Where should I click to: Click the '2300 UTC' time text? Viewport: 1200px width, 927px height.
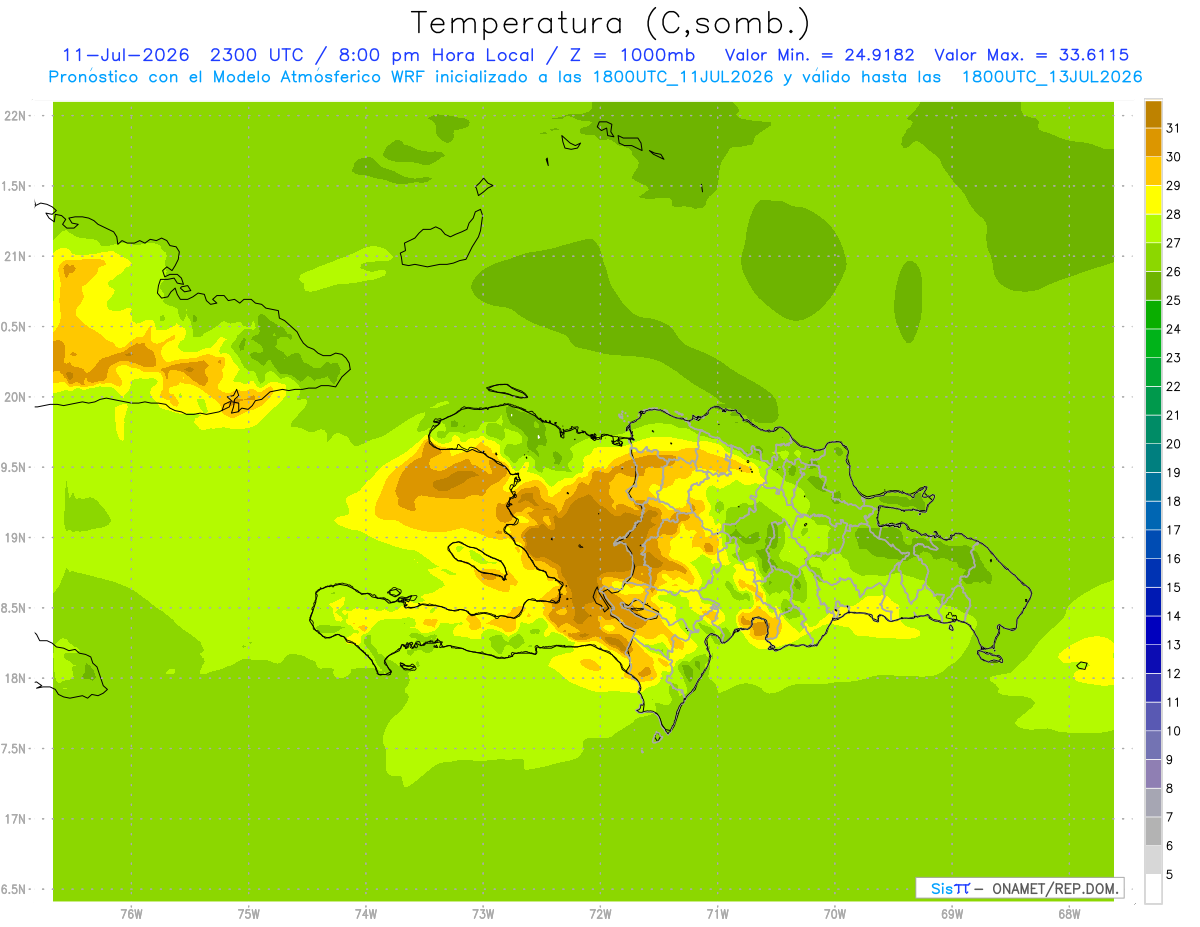[x=256, y=55]
